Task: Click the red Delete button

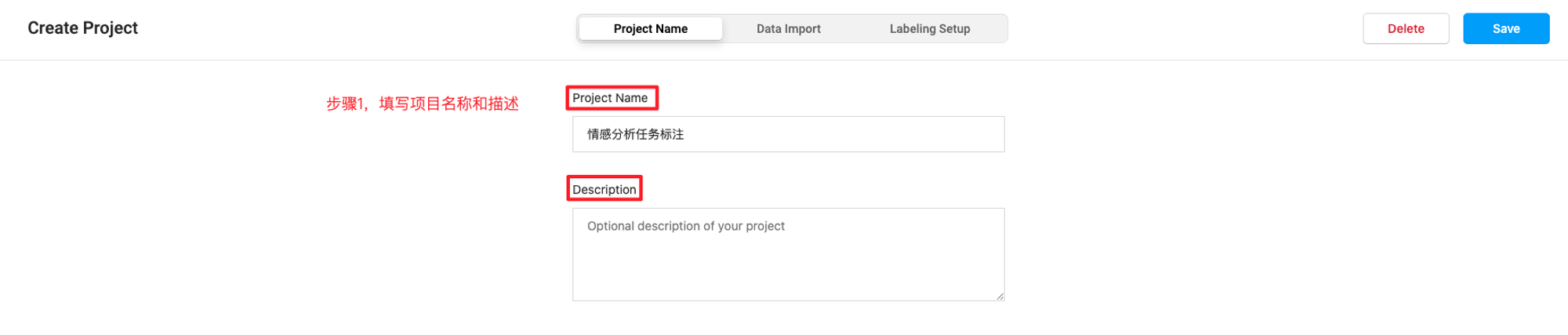Action: 1405,29
